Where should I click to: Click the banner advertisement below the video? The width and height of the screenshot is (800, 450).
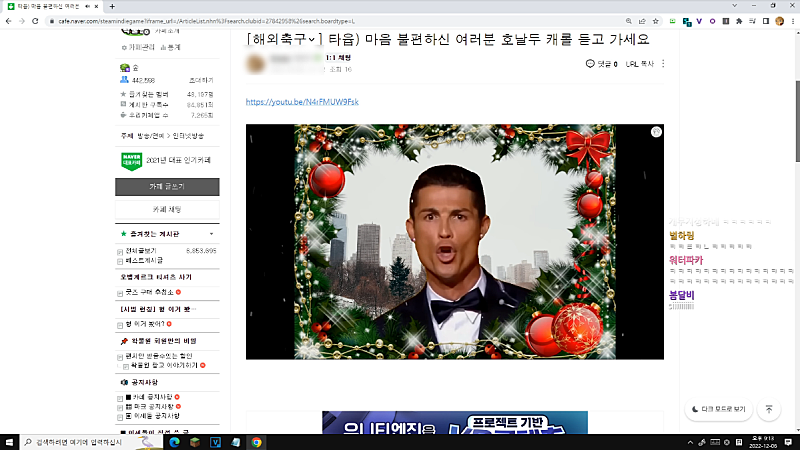pyautogui.click(x=455, y=422)
